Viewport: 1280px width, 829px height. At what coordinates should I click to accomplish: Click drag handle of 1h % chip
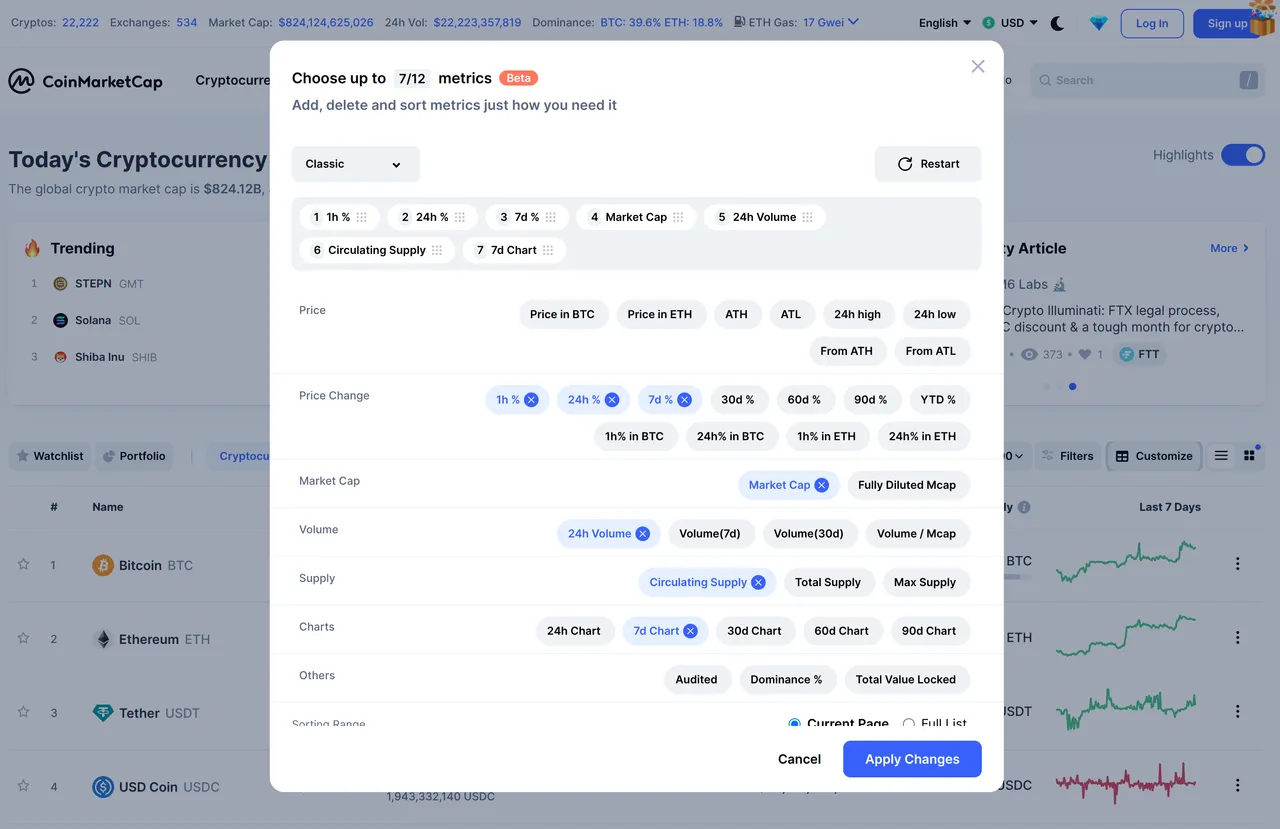pos(362,217)
